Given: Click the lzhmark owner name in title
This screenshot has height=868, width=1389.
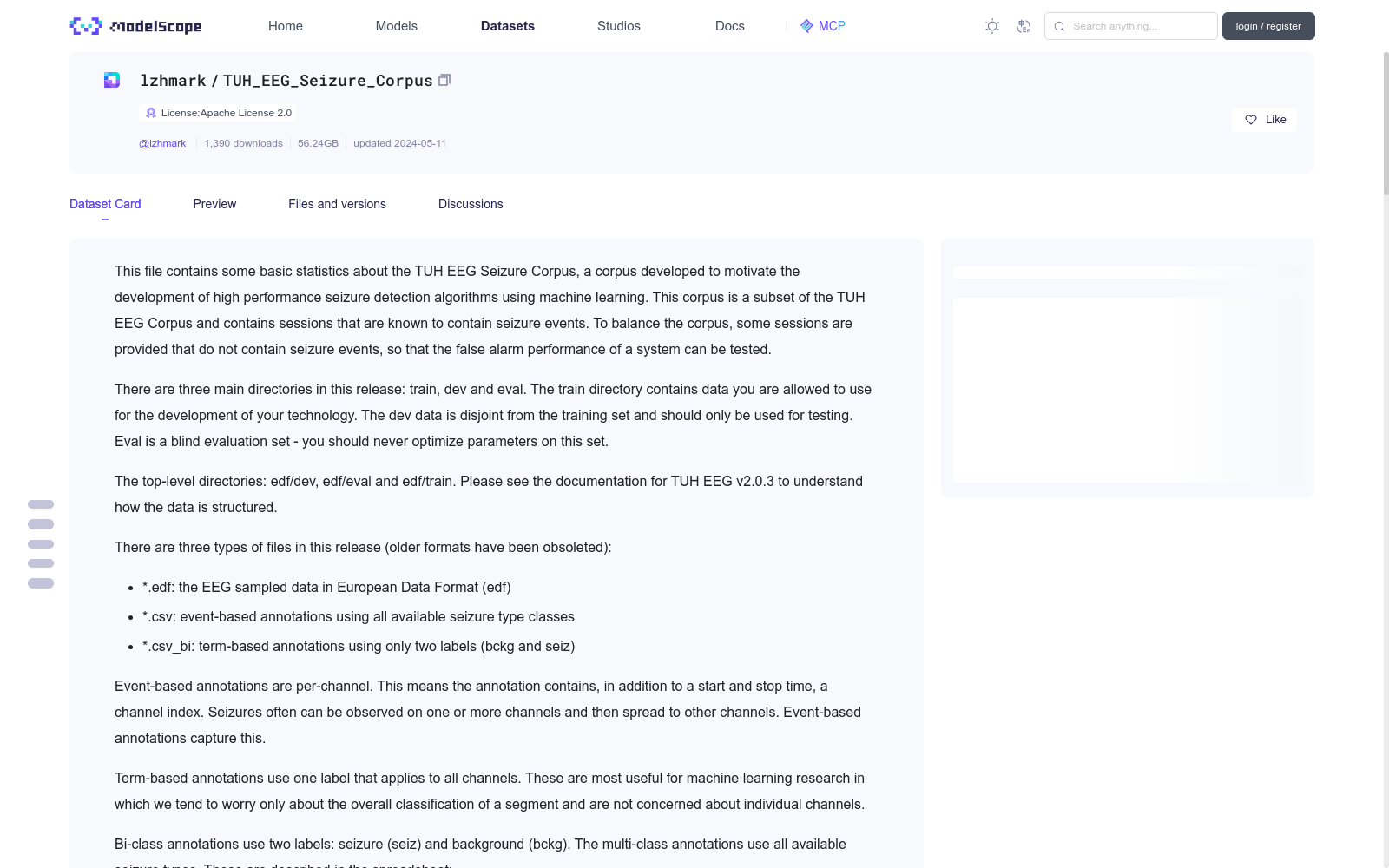Looking at the screenshot, I should 173,80.
